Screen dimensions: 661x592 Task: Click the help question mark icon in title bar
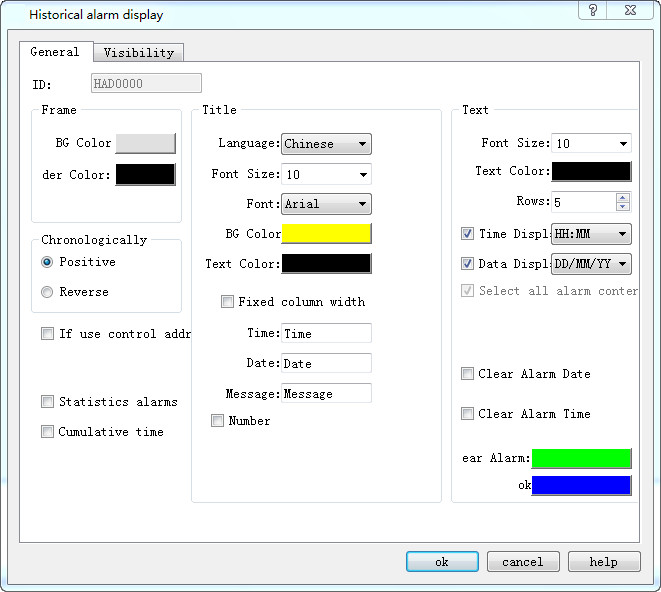pos(592,10)
